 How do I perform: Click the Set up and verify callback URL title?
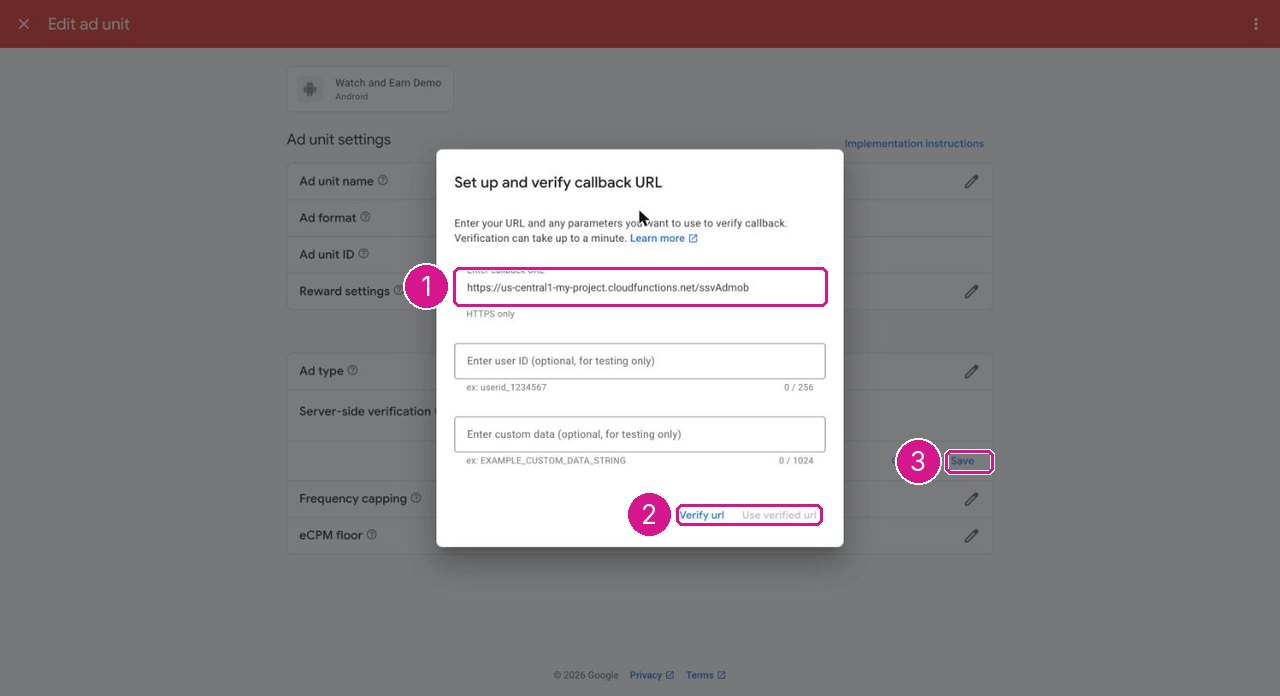tap(558, 182)
